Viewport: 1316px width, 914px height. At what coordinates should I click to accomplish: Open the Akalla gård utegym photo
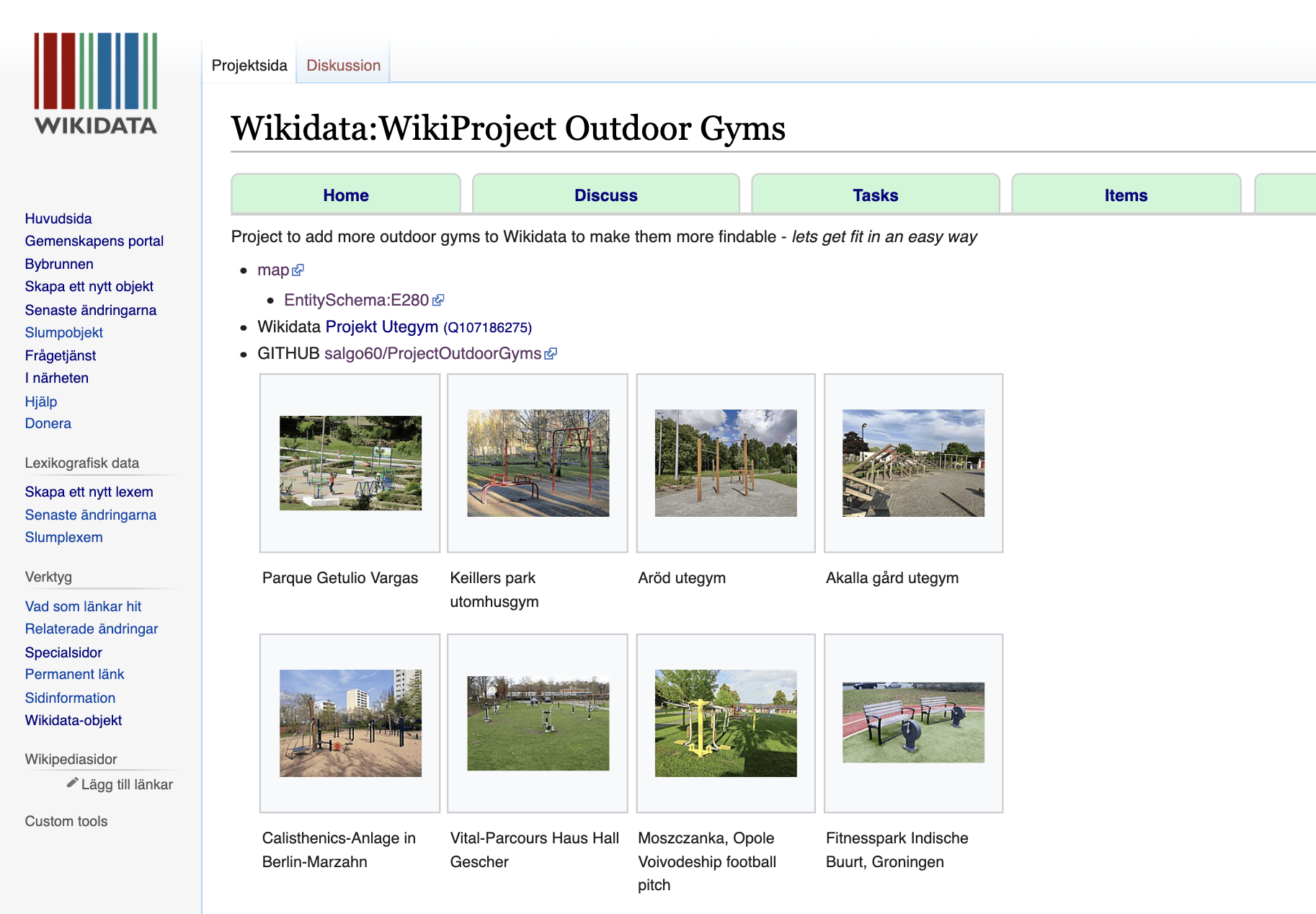913,463
